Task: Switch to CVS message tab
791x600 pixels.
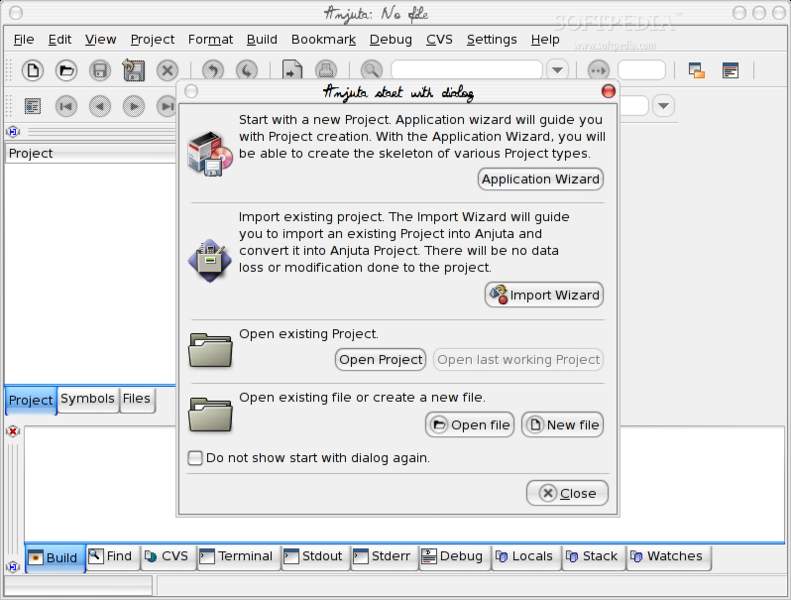Action: pos(167,557)
